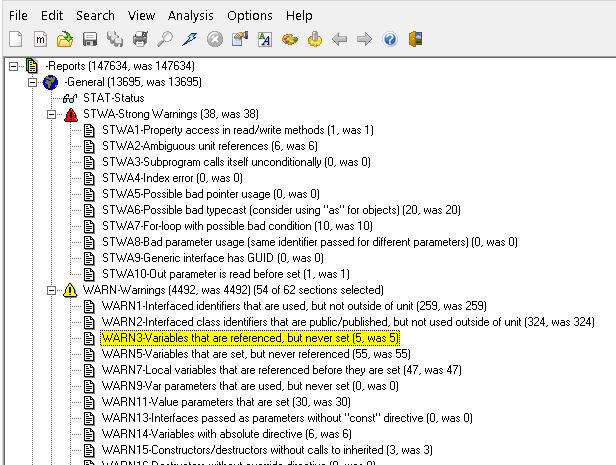Select WARN15-Constructors/destructors without inherited calls
Viewport: 616px width, 465px height.
(267, 450)
